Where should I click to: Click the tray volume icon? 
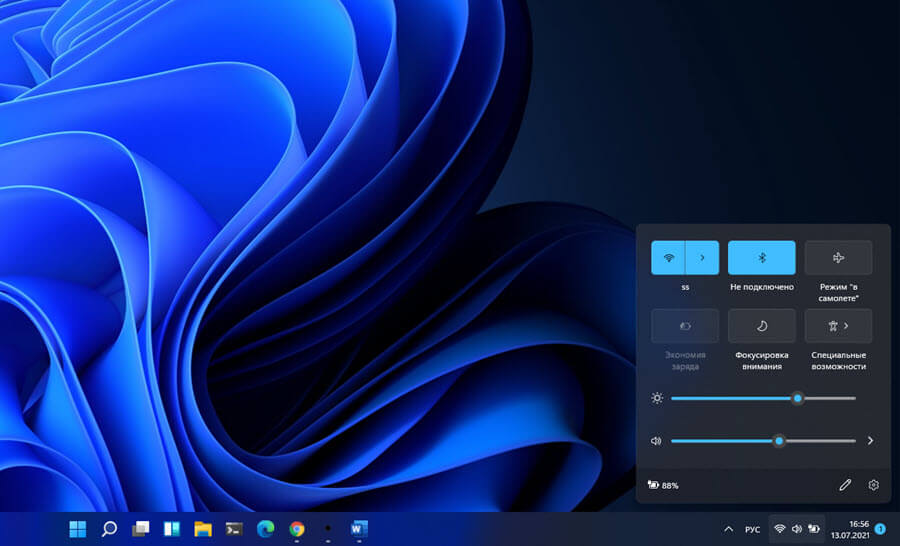797,529
